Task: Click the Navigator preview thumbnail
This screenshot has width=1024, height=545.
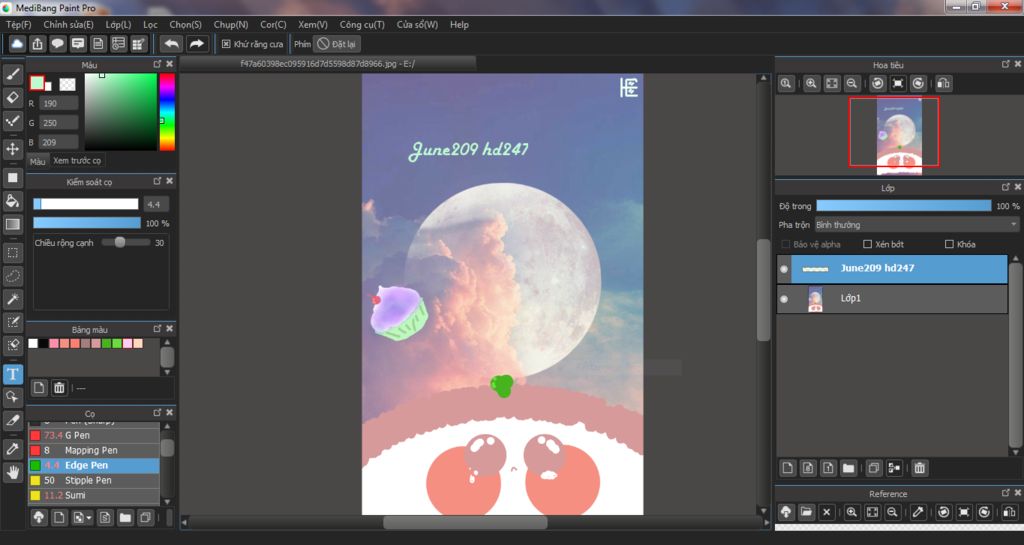Action: click(x=899, y=136)
